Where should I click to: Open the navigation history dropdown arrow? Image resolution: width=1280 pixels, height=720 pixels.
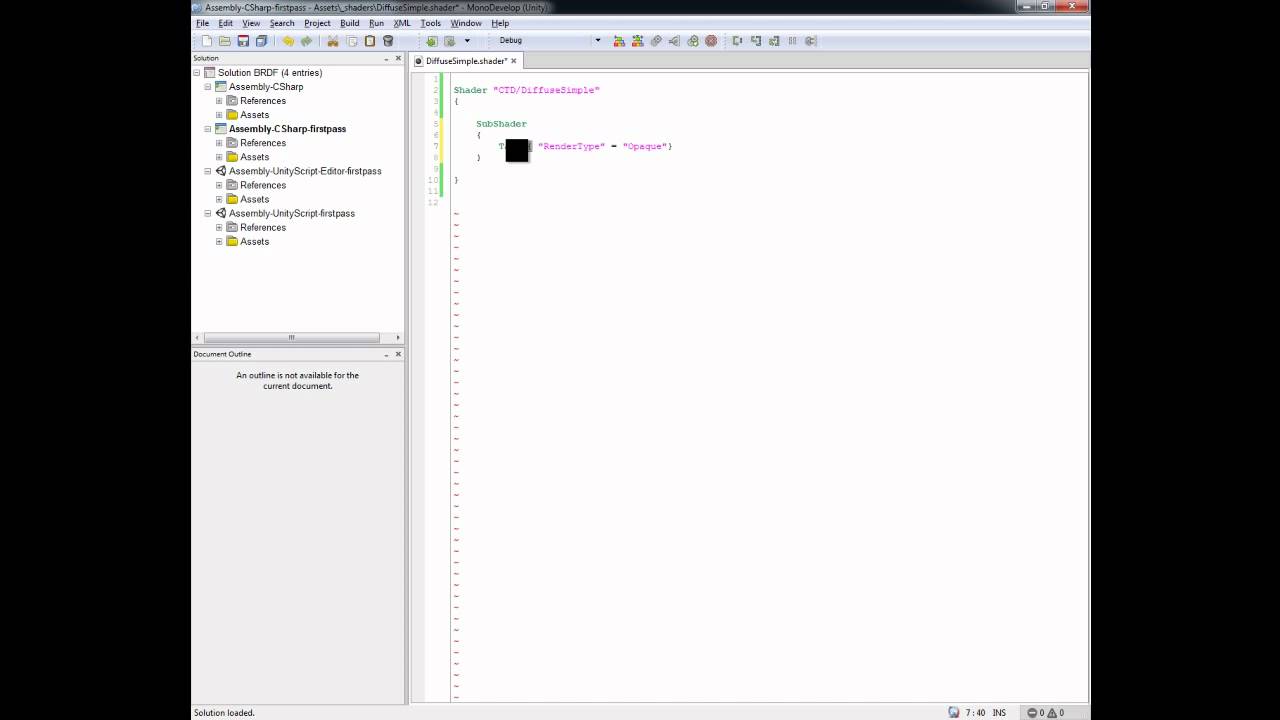pyautogui.click(x=467, y=41)
